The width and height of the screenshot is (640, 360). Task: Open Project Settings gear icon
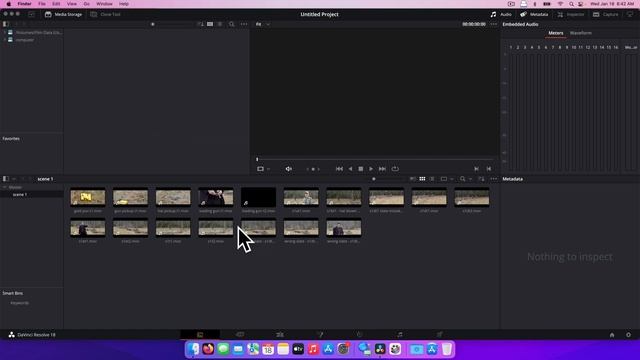[x=629, y=335]
